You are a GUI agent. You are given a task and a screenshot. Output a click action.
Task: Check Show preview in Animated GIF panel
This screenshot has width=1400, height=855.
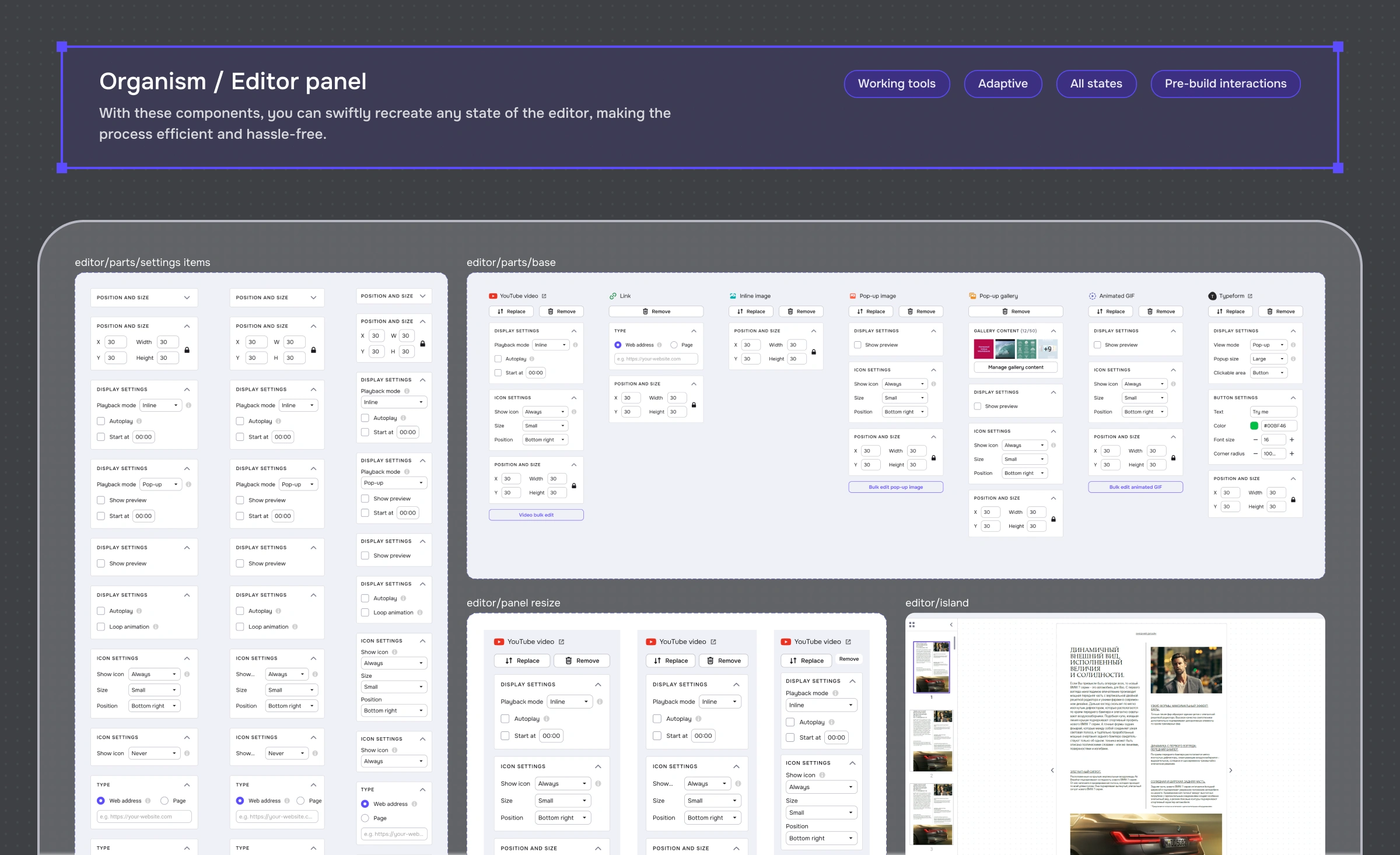(x=1097, y=345)
